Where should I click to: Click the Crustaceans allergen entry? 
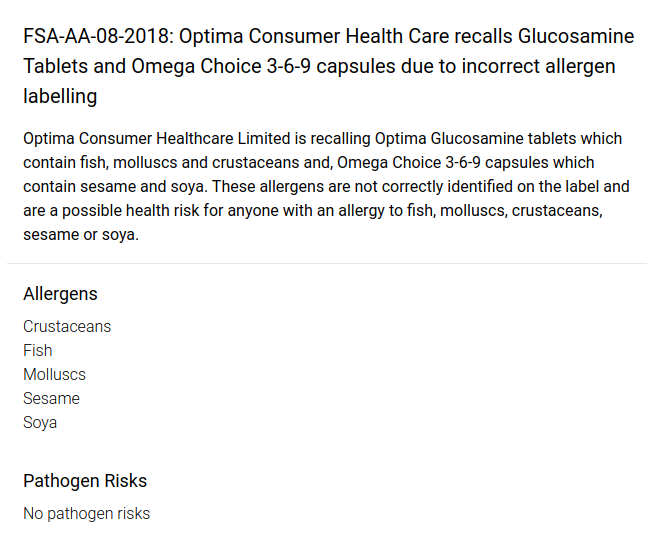pyautogui.click(x=67, y=326)
